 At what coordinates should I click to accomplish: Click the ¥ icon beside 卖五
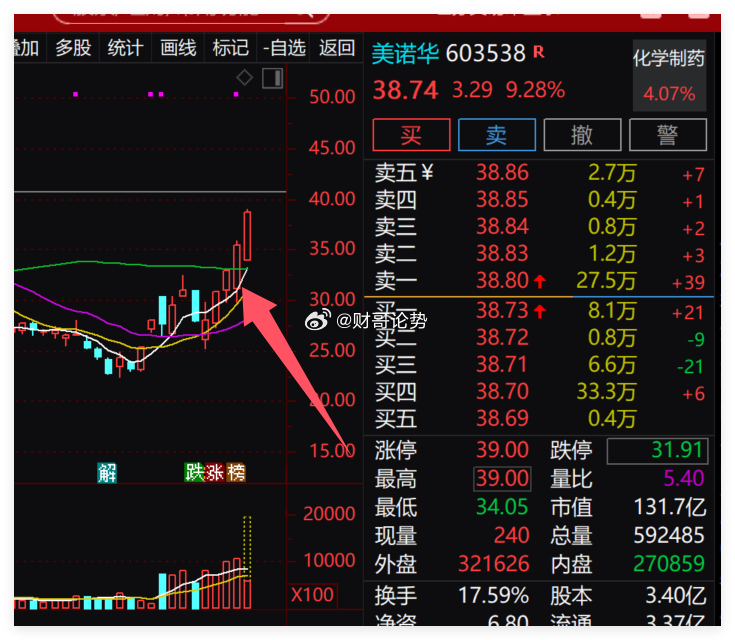point(427,173)
